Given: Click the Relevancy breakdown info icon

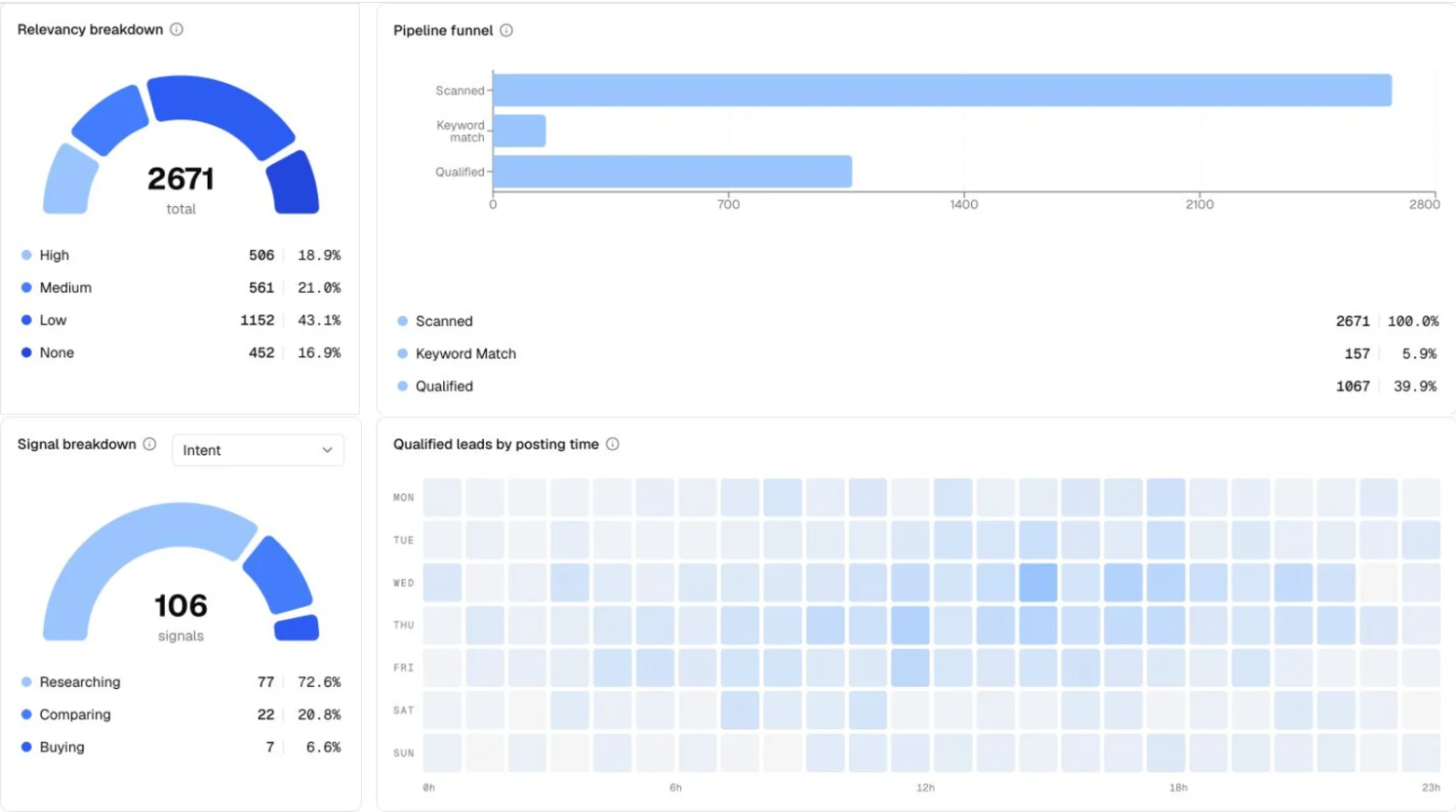Looking at the screenshot, I should pos(176,30).
